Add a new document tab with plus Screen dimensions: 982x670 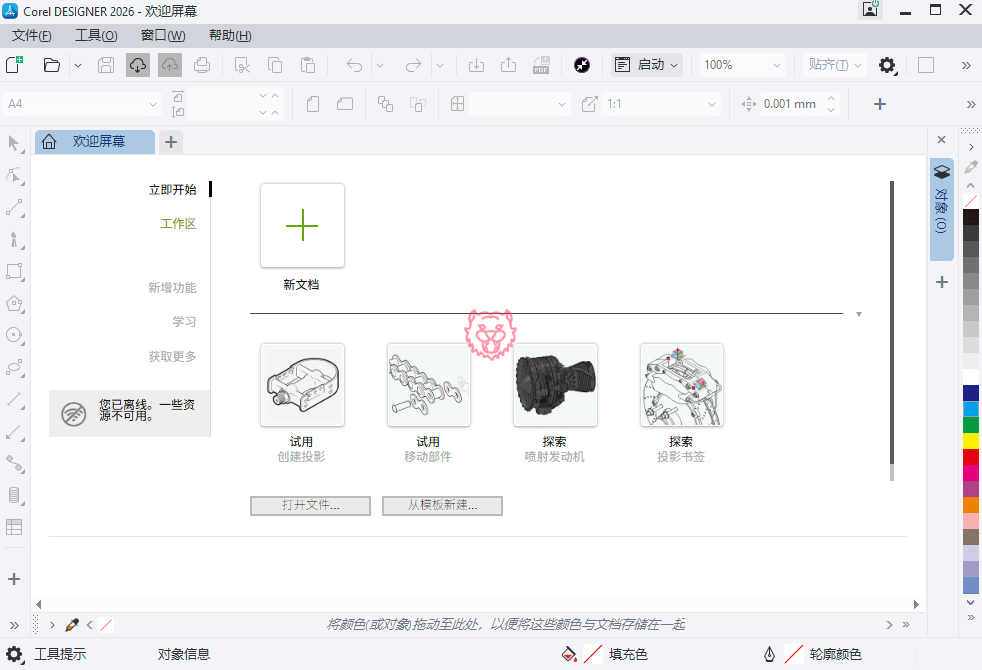point(171,142)
